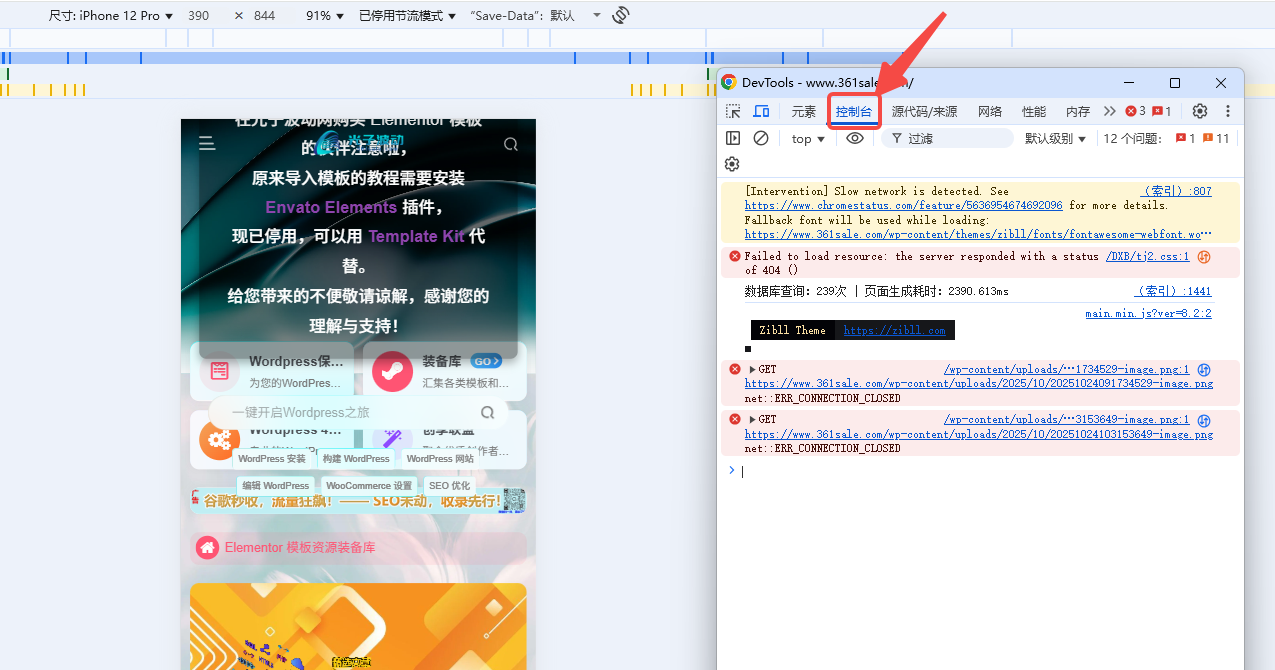Open the 已停用节流模式 throttling dropdown
Screen dimensions: 1275x670
click(x=408, y=16)
